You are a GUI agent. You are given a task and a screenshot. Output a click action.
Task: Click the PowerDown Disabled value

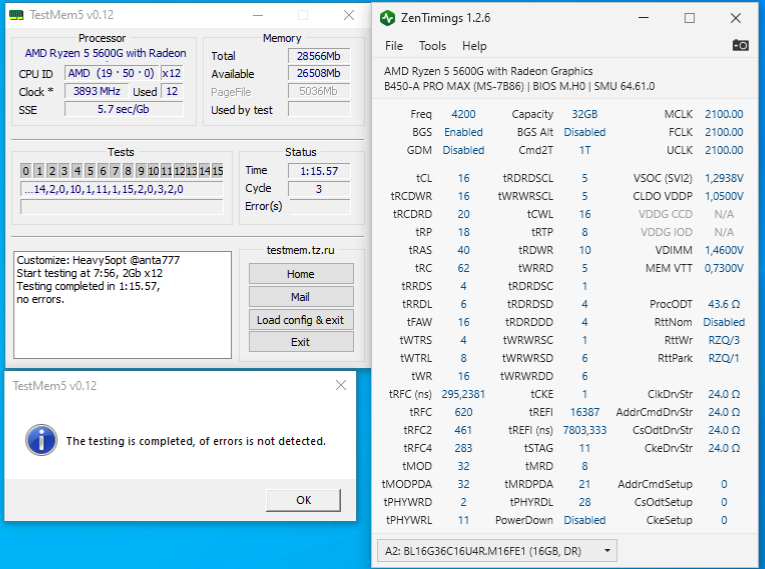click(x=584, y=520)
